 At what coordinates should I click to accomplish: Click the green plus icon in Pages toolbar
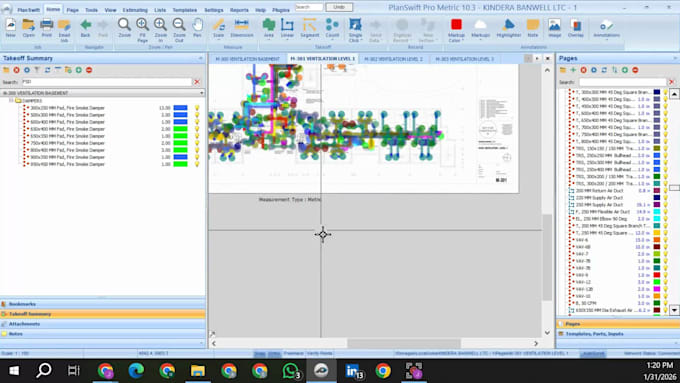point(573,70)
